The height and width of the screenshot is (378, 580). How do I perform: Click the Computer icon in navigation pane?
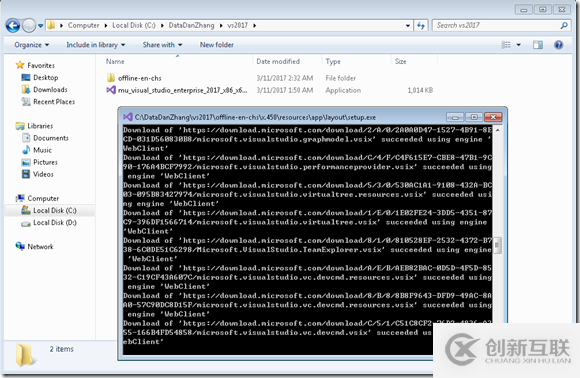[20, 198]
